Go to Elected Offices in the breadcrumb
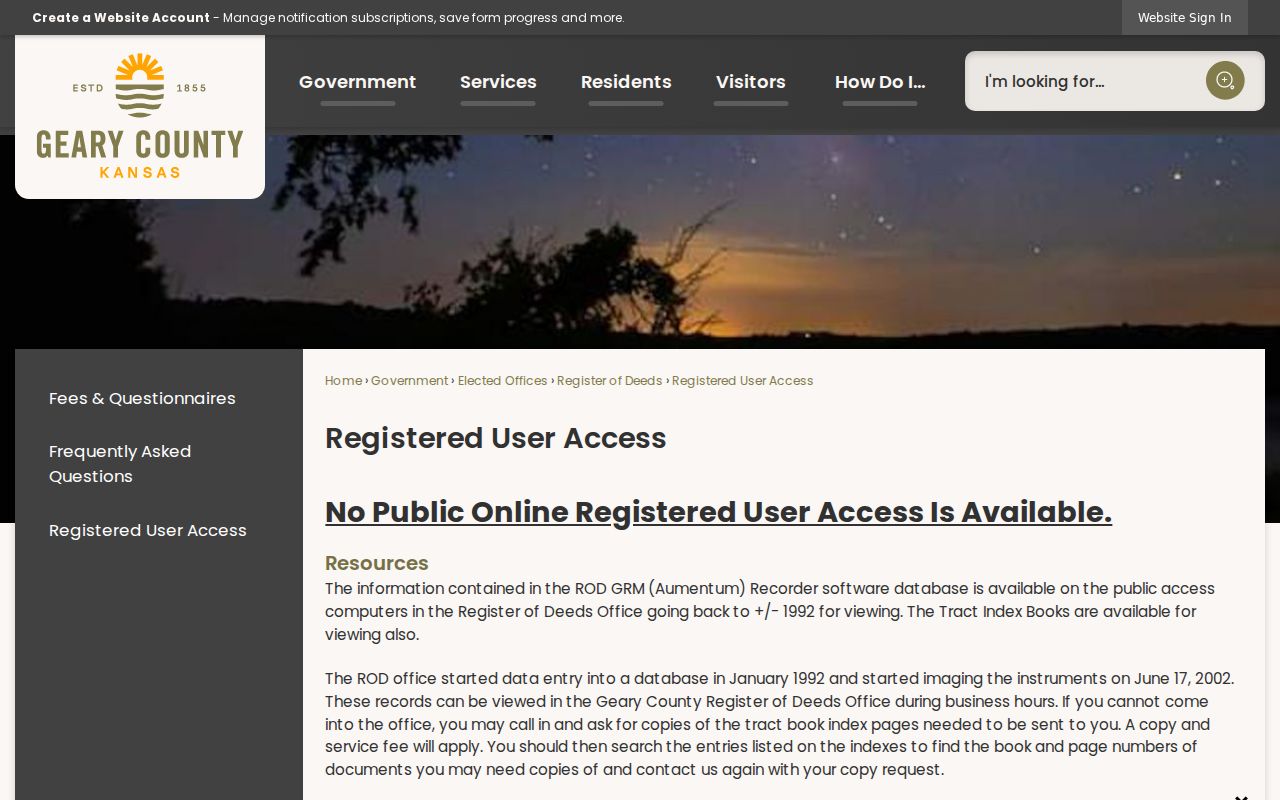Image resolution: width=1280 pixels, height=800 pixels. point(502,381)
